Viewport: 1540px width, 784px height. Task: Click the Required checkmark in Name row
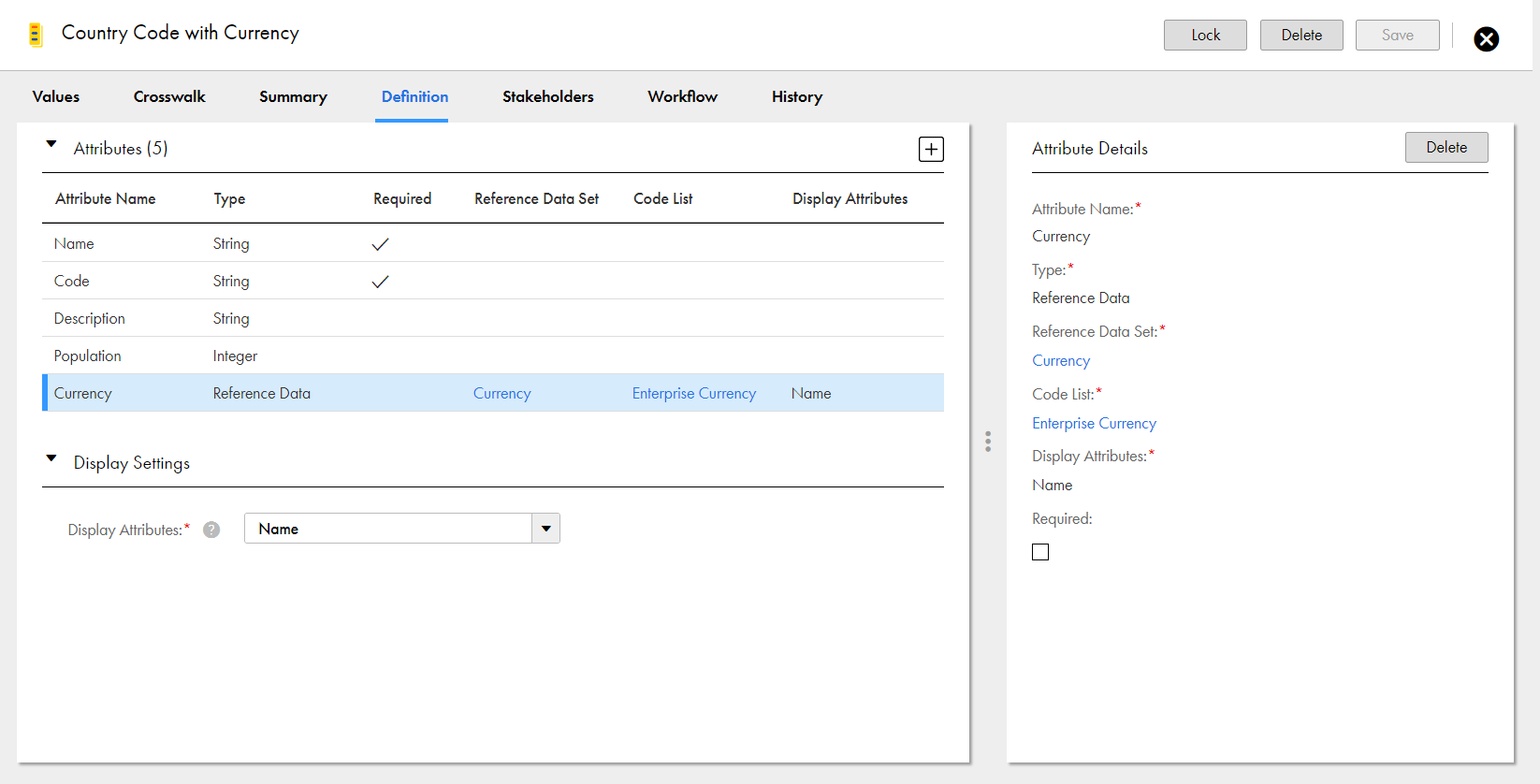coord(380,244)
